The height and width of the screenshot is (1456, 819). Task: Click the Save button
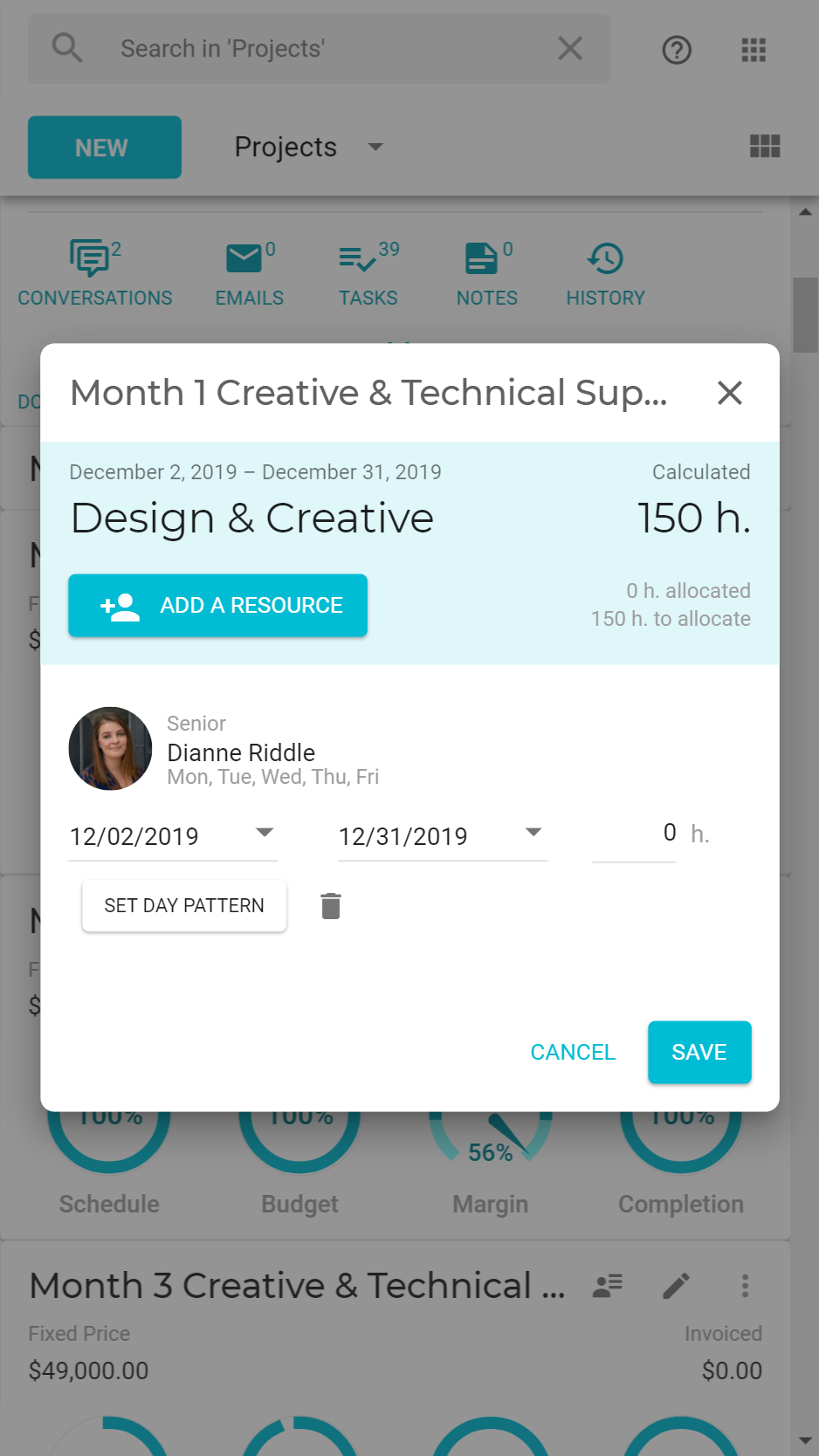[699, 1053]
